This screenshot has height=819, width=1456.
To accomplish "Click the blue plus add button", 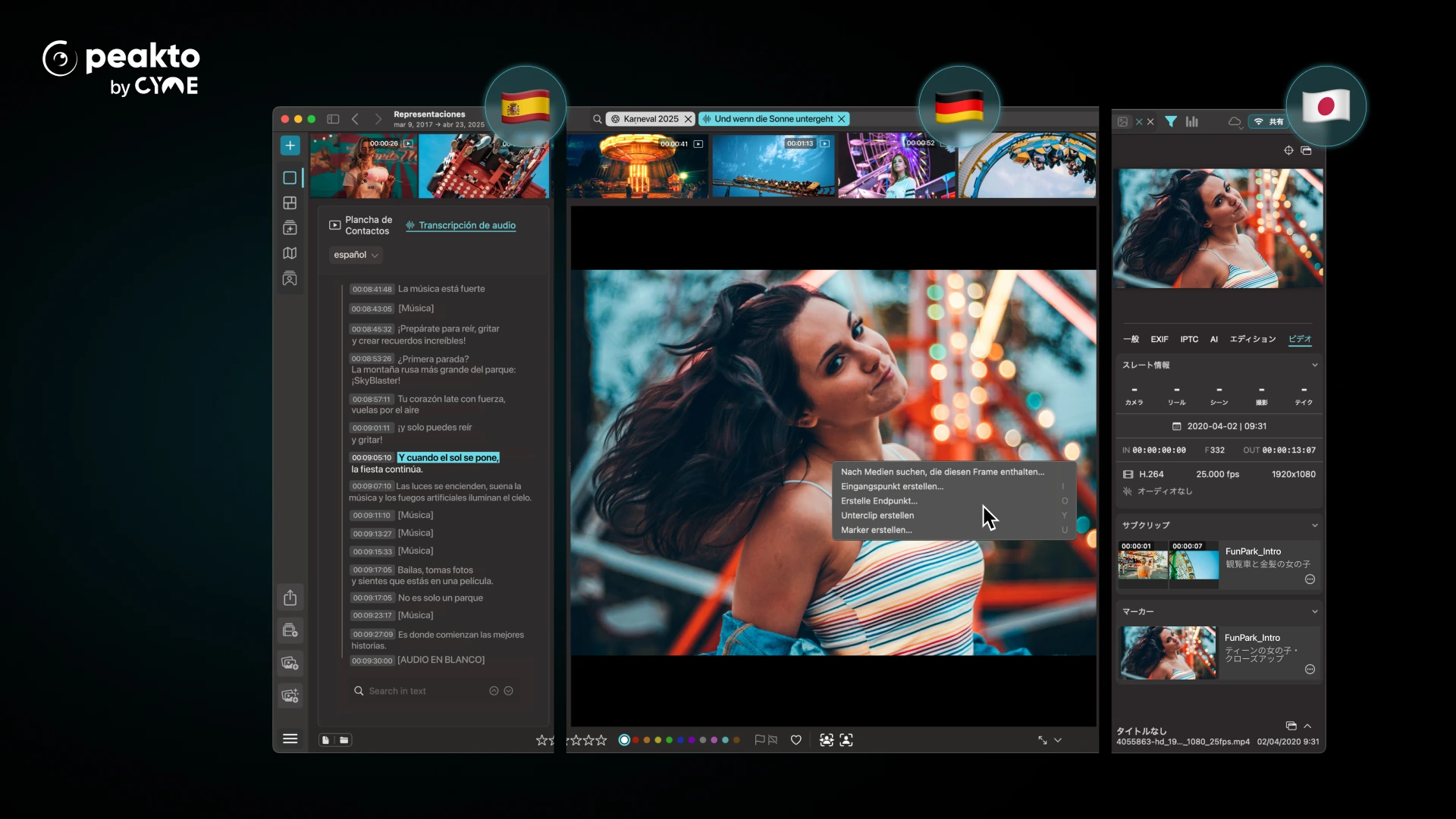I will pyautogui.click(x=290, y=146).
